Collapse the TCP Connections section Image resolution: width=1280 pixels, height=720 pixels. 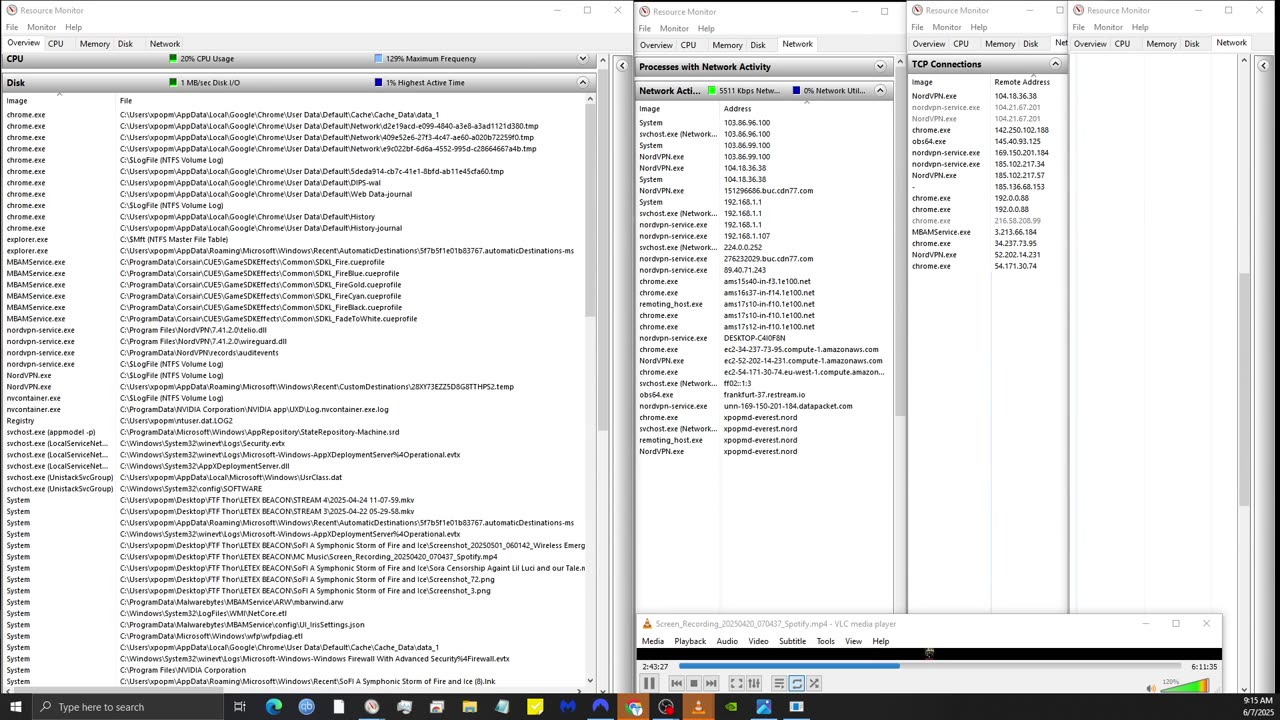tap(1055, 64)
